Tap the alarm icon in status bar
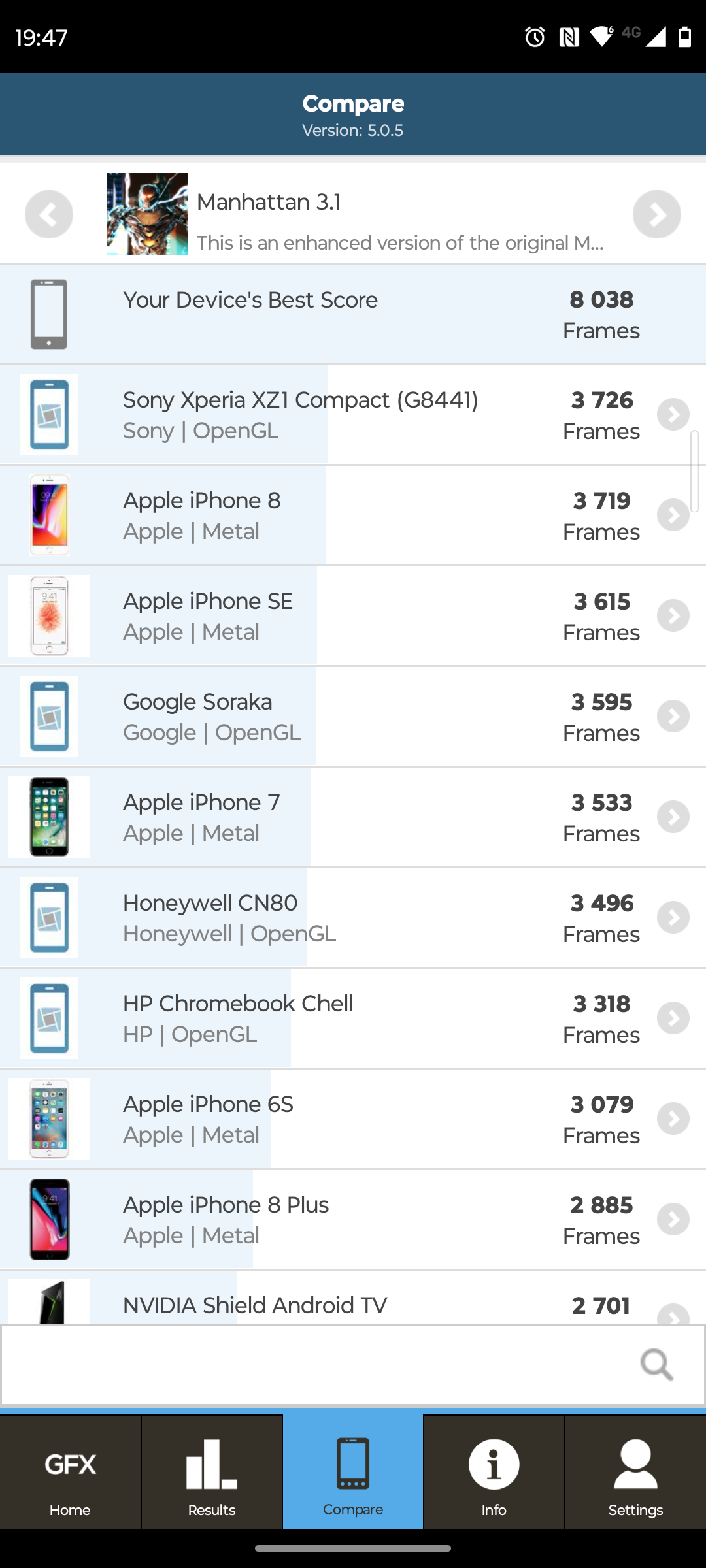The width and height of the screenshot is (706, 1568). 535,37
